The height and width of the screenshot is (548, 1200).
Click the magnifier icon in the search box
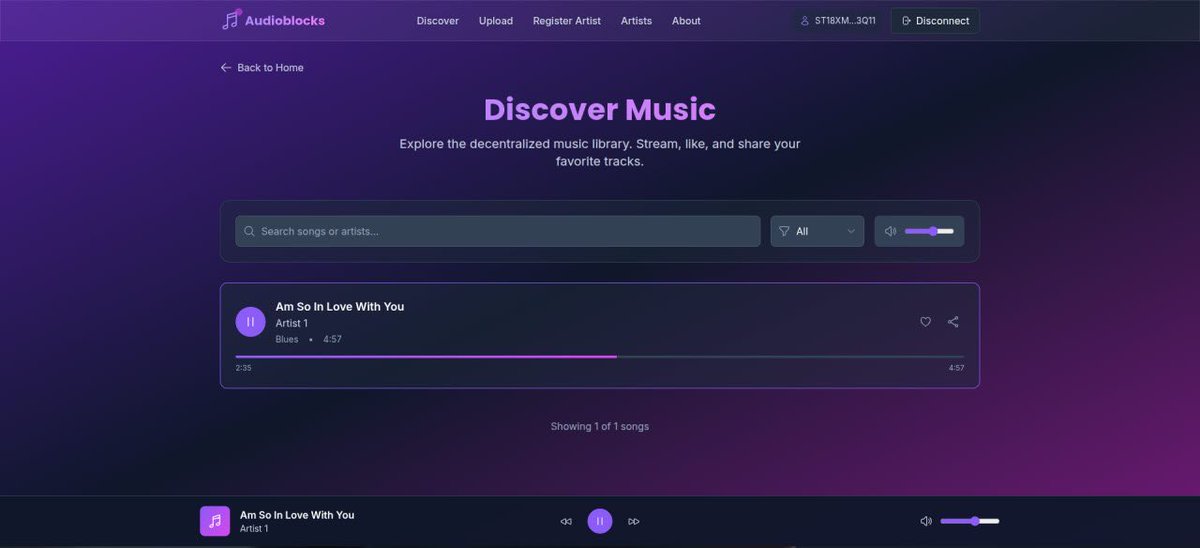249,231
